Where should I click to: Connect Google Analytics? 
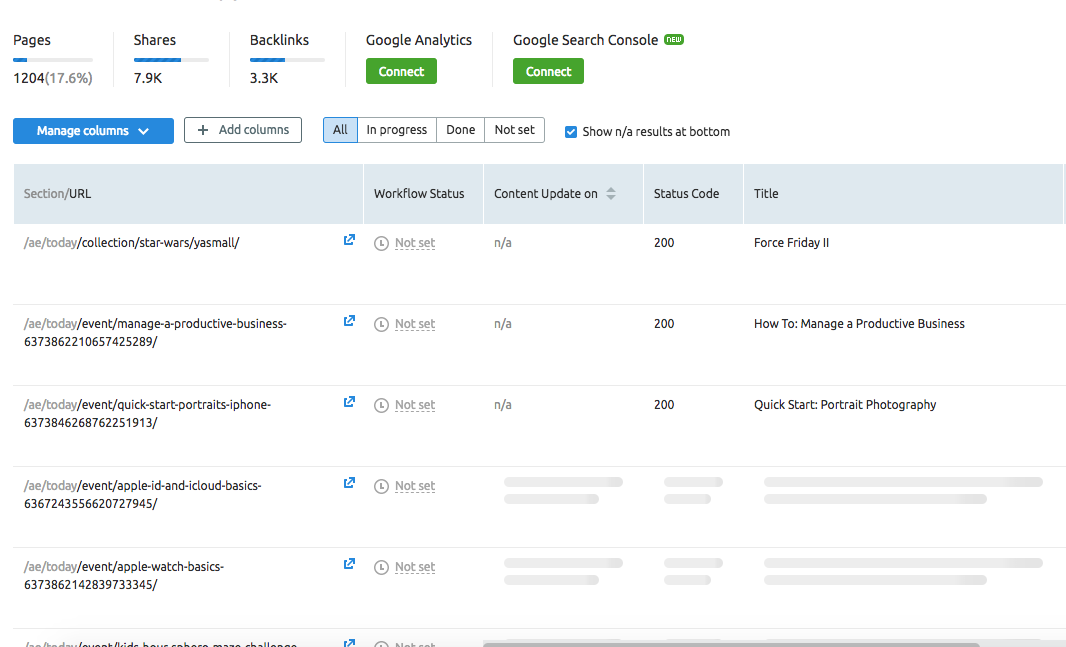401,71
